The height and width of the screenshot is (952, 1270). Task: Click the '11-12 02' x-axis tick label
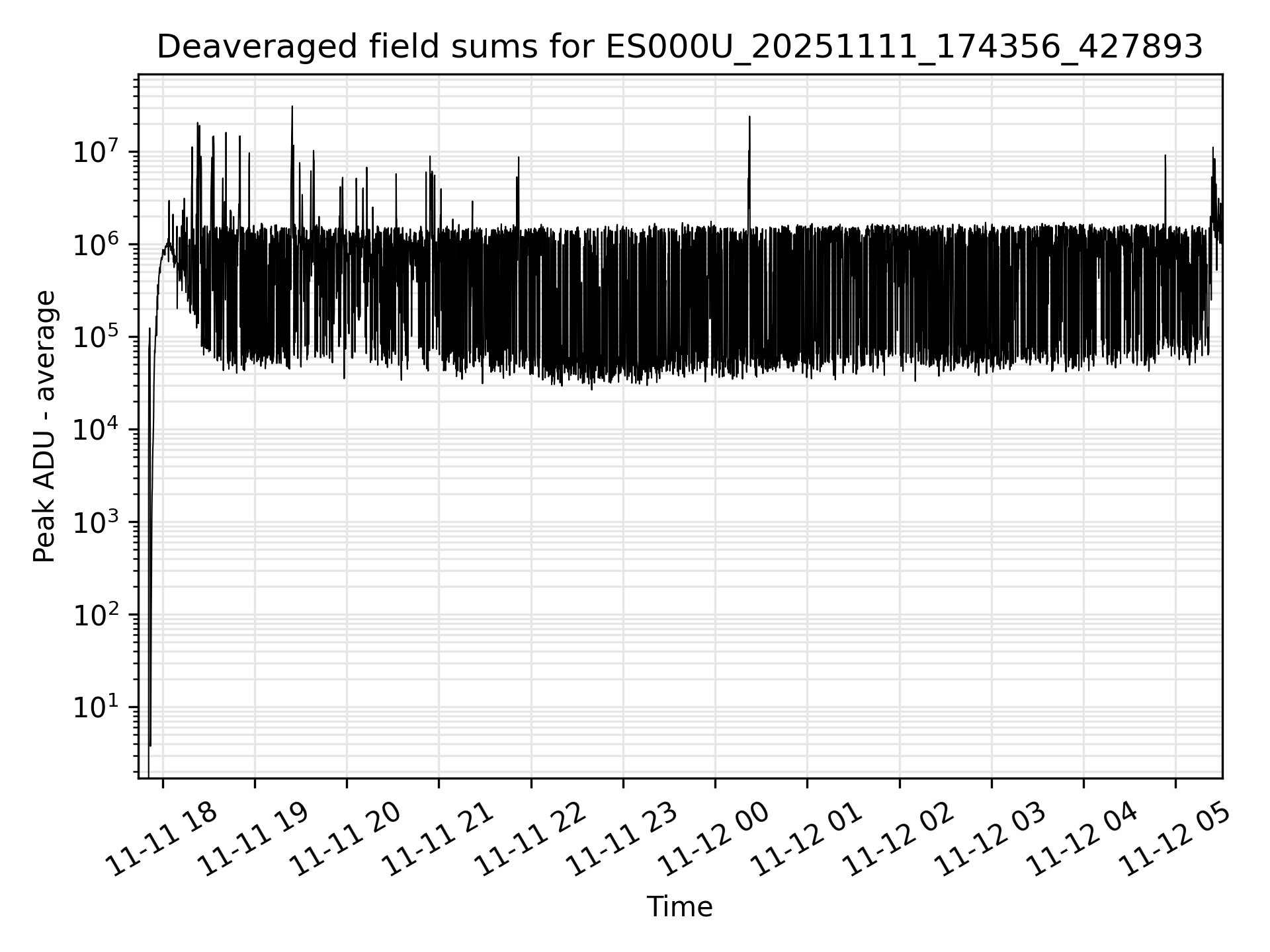898,840
